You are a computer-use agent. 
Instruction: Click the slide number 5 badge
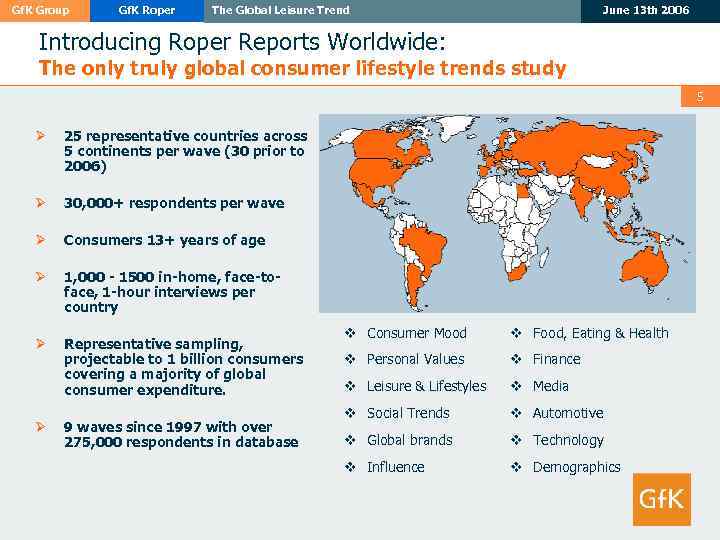click(700, 96)
